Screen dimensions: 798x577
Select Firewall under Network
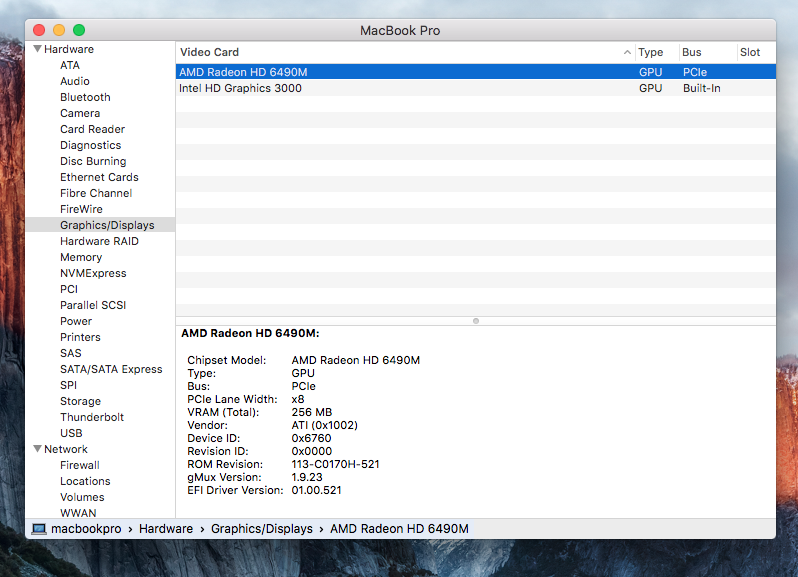pyautogui.click(x=80, y=465)
